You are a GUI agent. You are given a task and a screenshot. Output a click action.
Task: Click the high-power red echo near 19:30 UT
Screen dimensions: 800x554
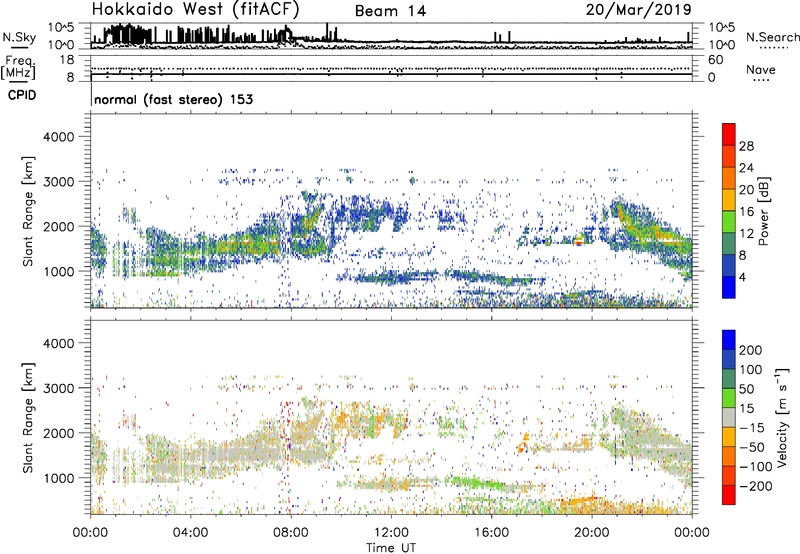pos(579,241)
